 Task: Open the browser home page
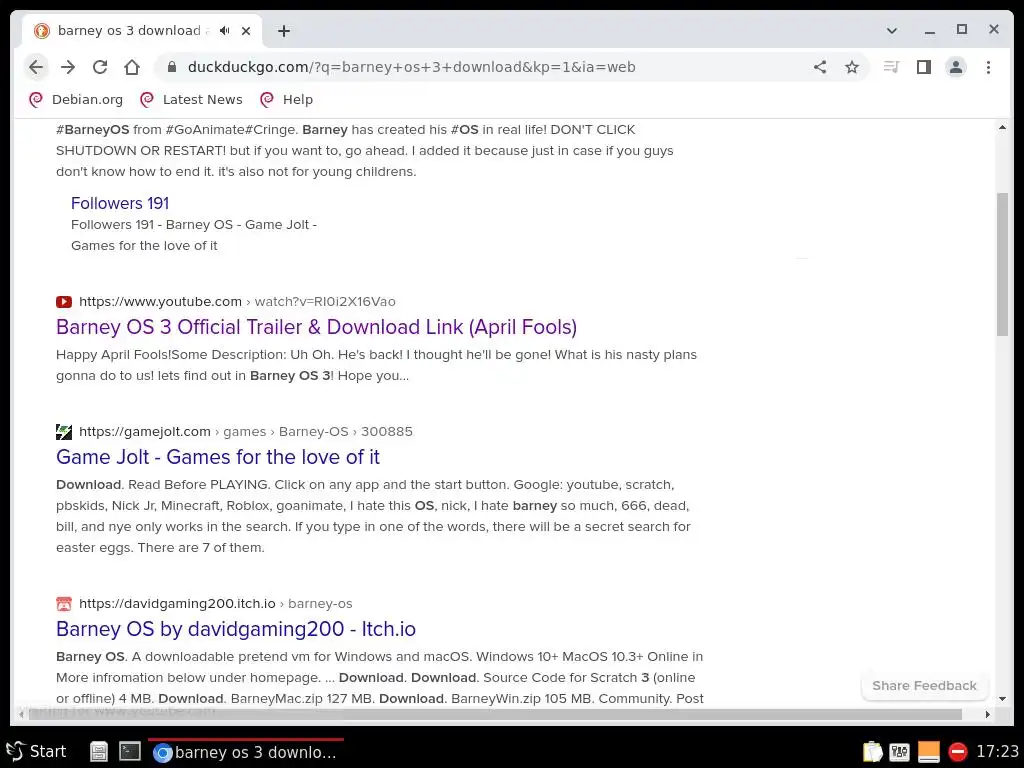tap(132, 67)
